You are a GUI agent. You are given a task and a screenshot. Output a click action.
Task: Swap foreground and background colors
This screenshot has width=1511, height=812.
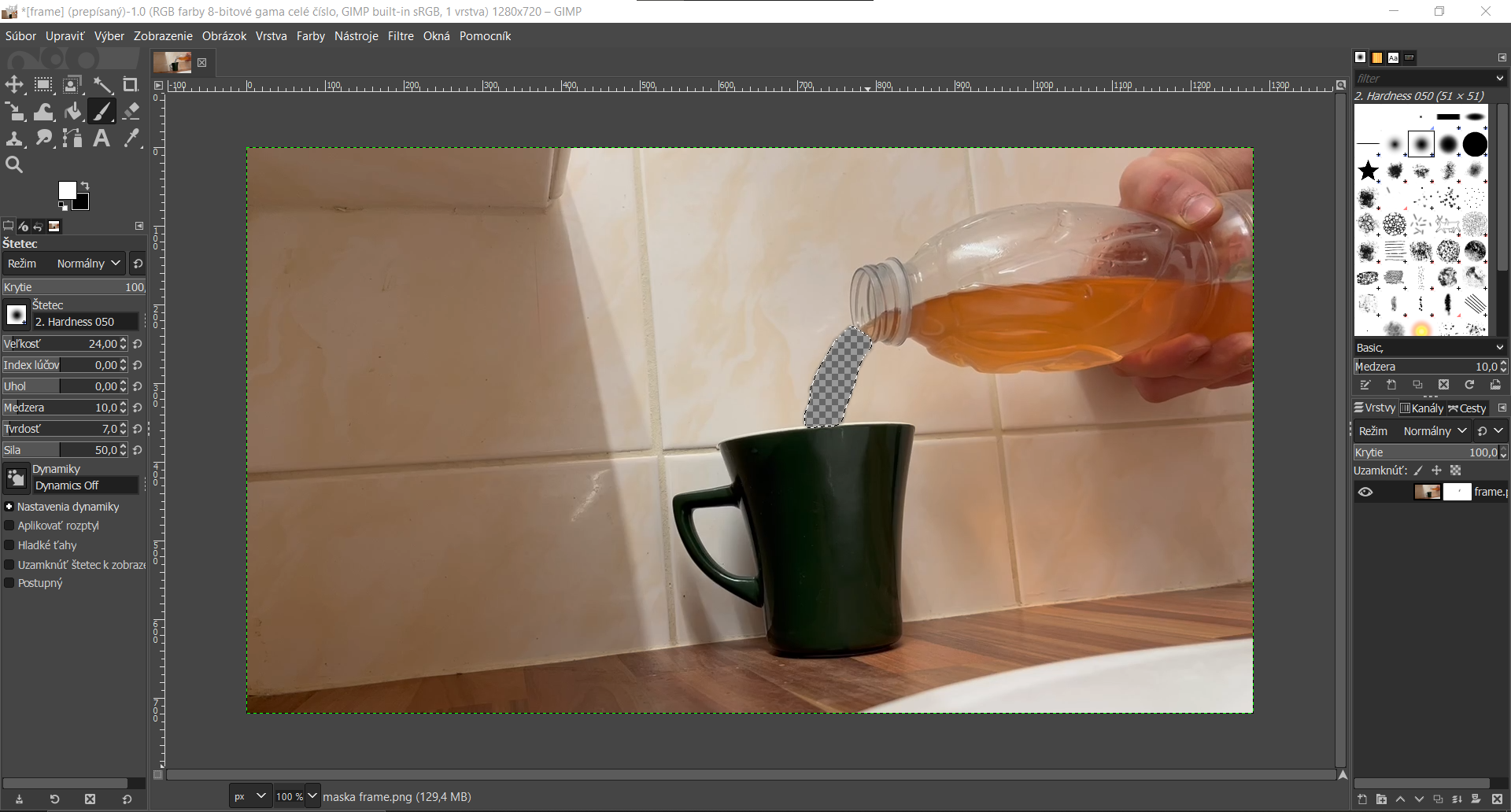point(85,186)
